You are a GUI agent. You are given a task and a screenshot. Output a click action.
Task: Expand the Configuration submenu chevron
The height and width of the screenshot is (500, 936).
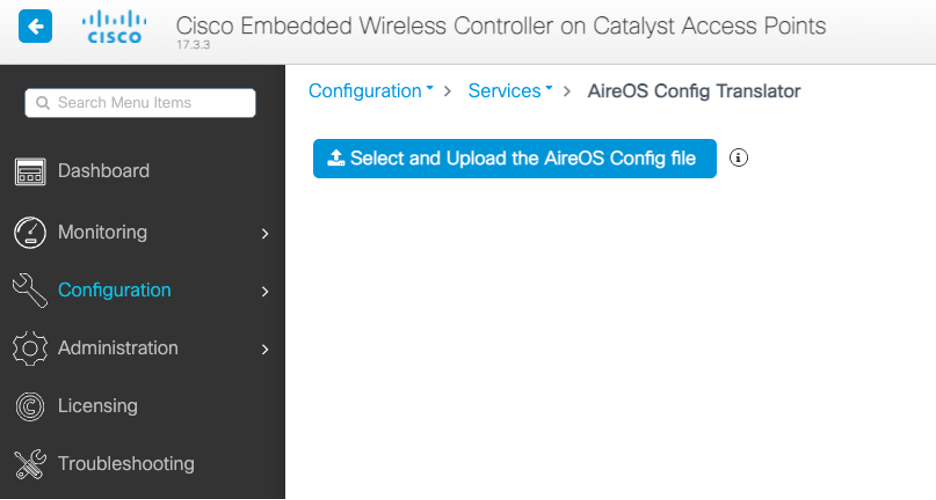pos(265,291)
